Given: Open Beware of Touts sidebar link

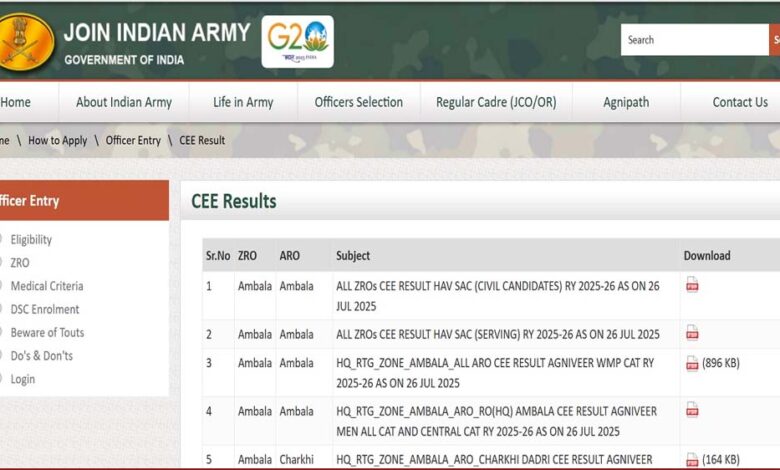Looking at the screenshot, I should [x=47, y=333].
